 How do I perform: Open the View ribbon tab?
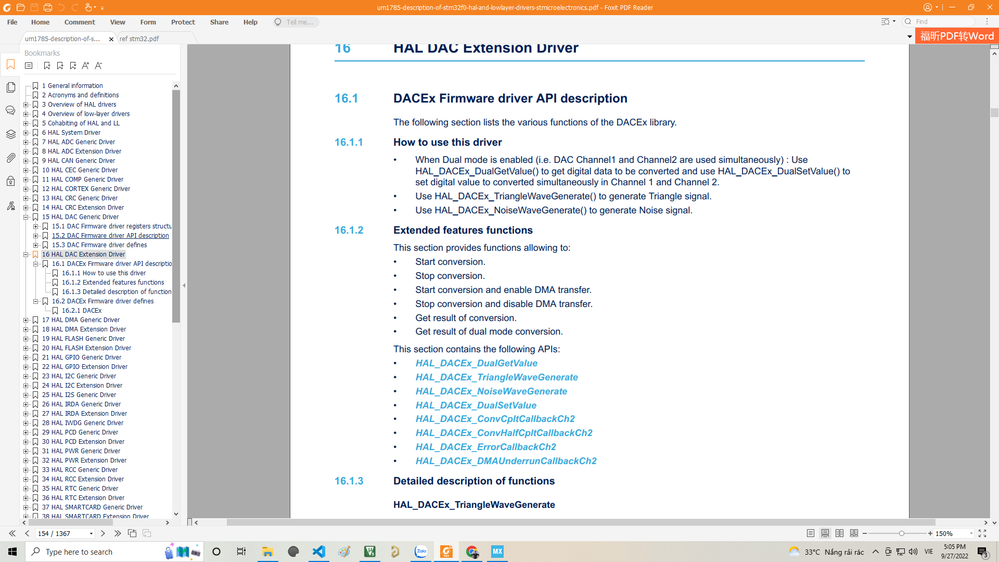pyautogui.click(x=118, y=22)
